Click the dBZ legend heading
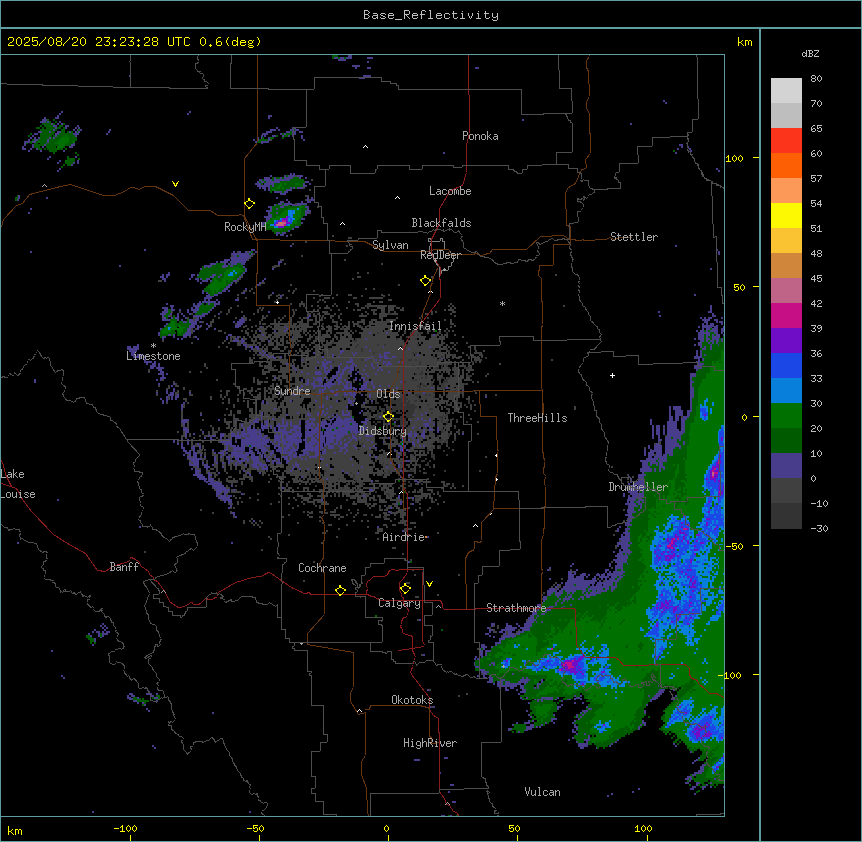 810,53
